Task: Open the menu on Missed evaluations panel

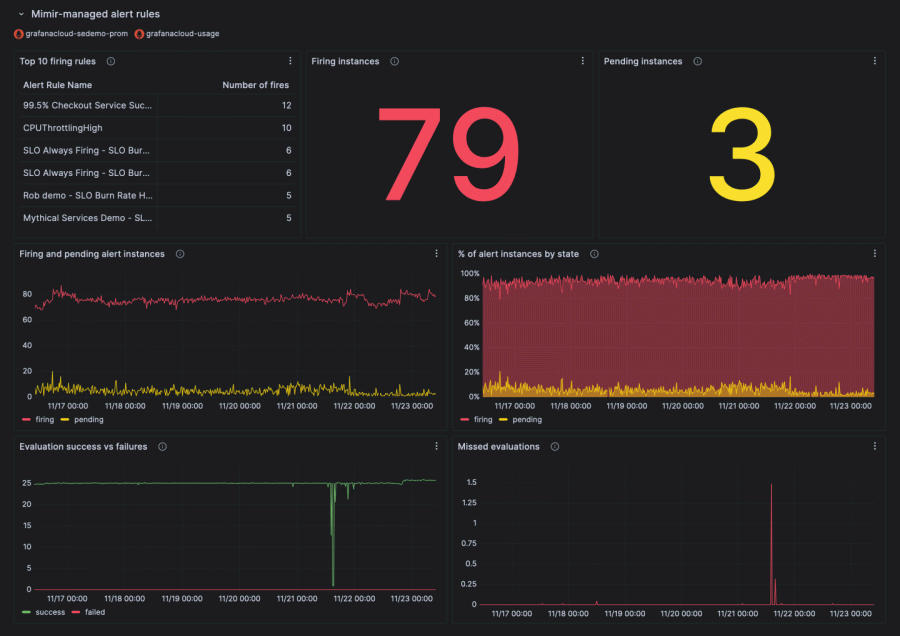Action: tap(875, 447)
